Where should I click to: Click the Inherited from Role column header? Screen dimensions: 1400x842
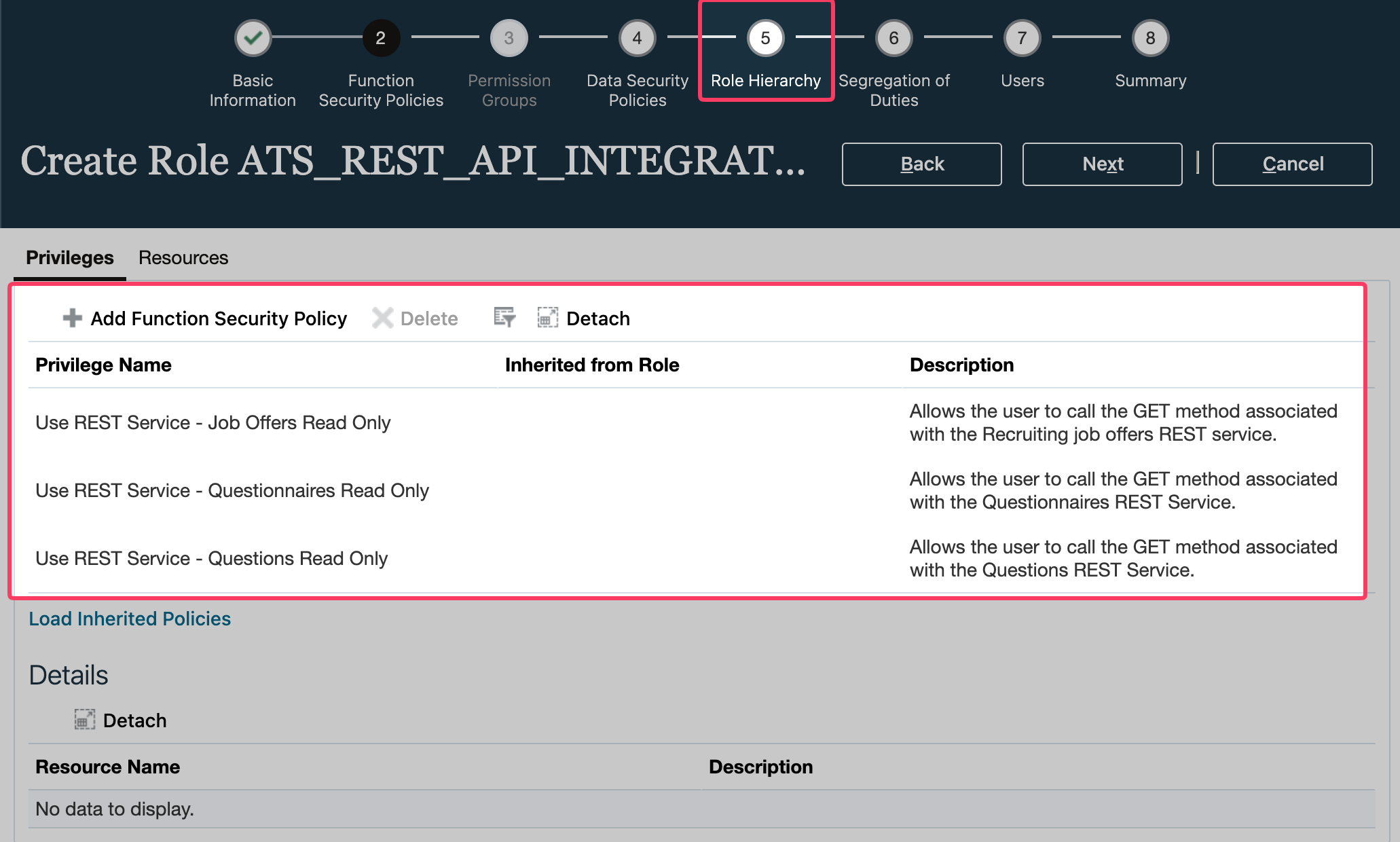click(592, 365)
